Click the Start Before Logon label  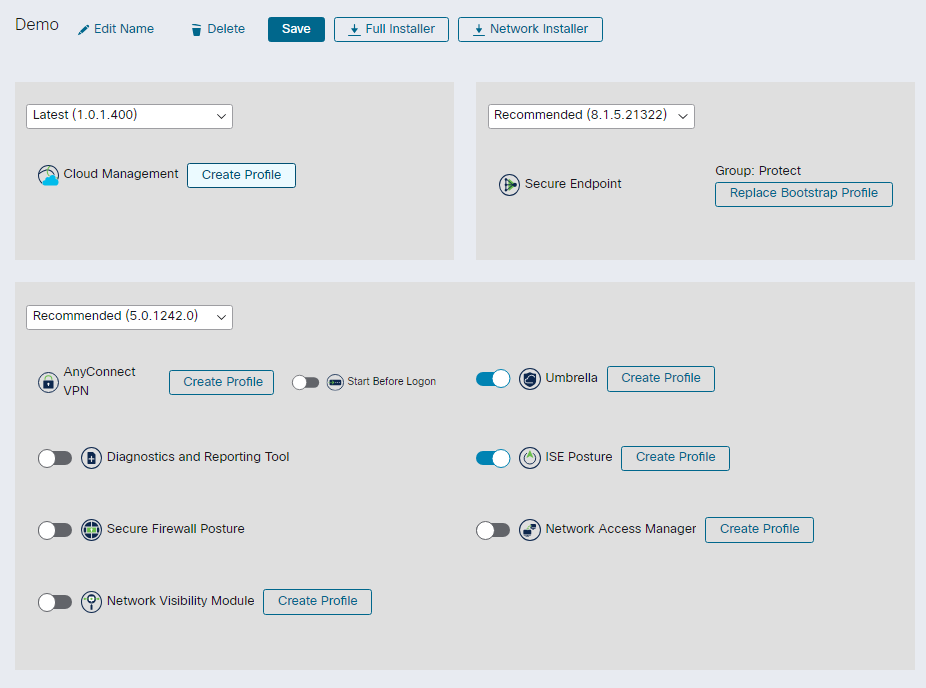pos(392,382)
